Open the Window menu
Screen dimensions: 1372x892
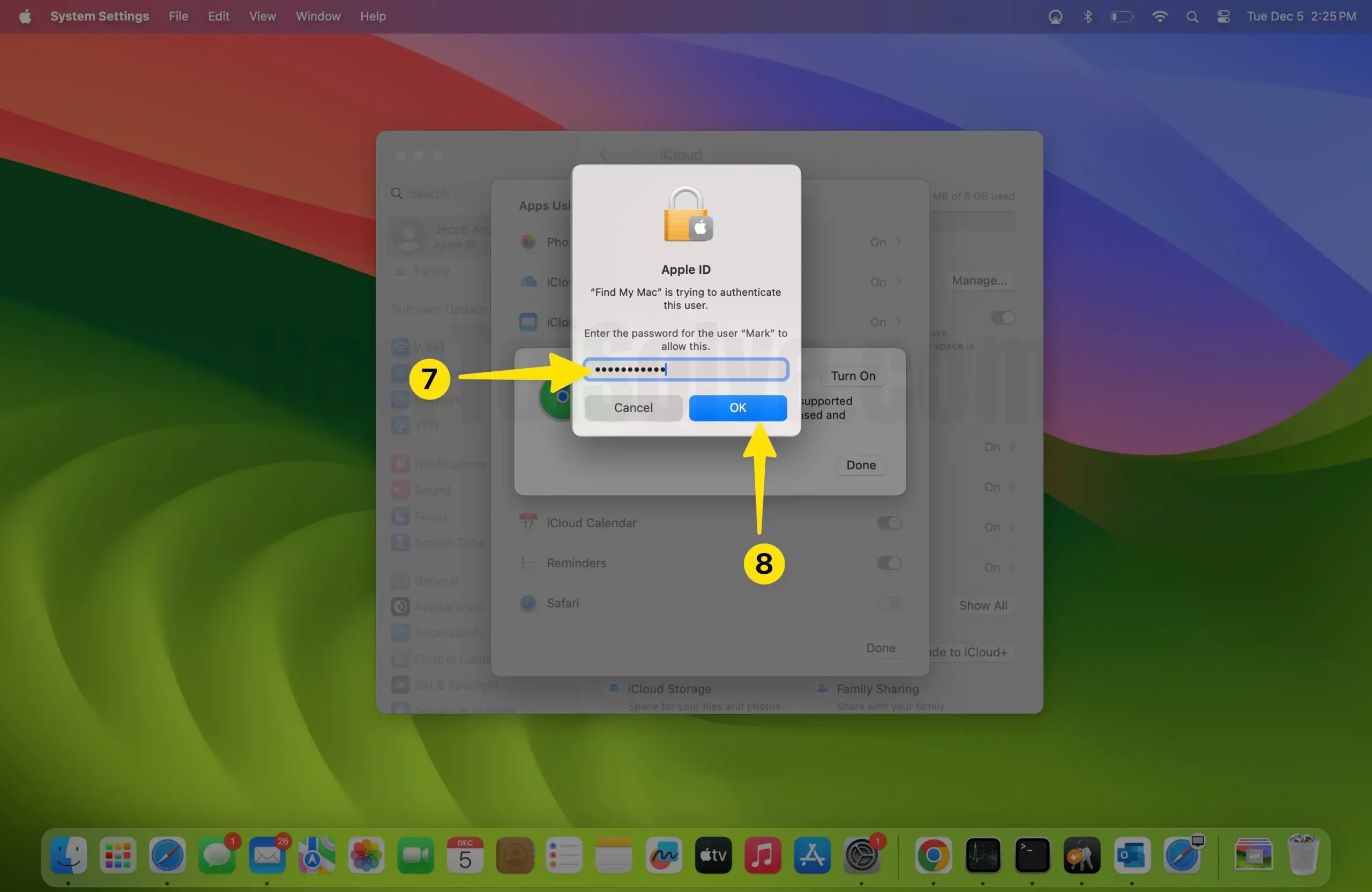[x=318, y=17]
